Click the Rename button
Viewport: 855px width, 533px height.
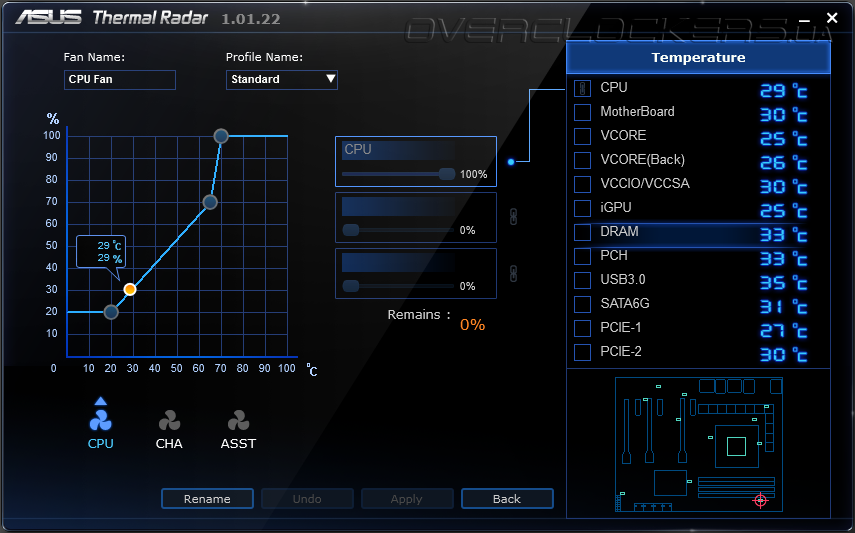click(207, 499)
